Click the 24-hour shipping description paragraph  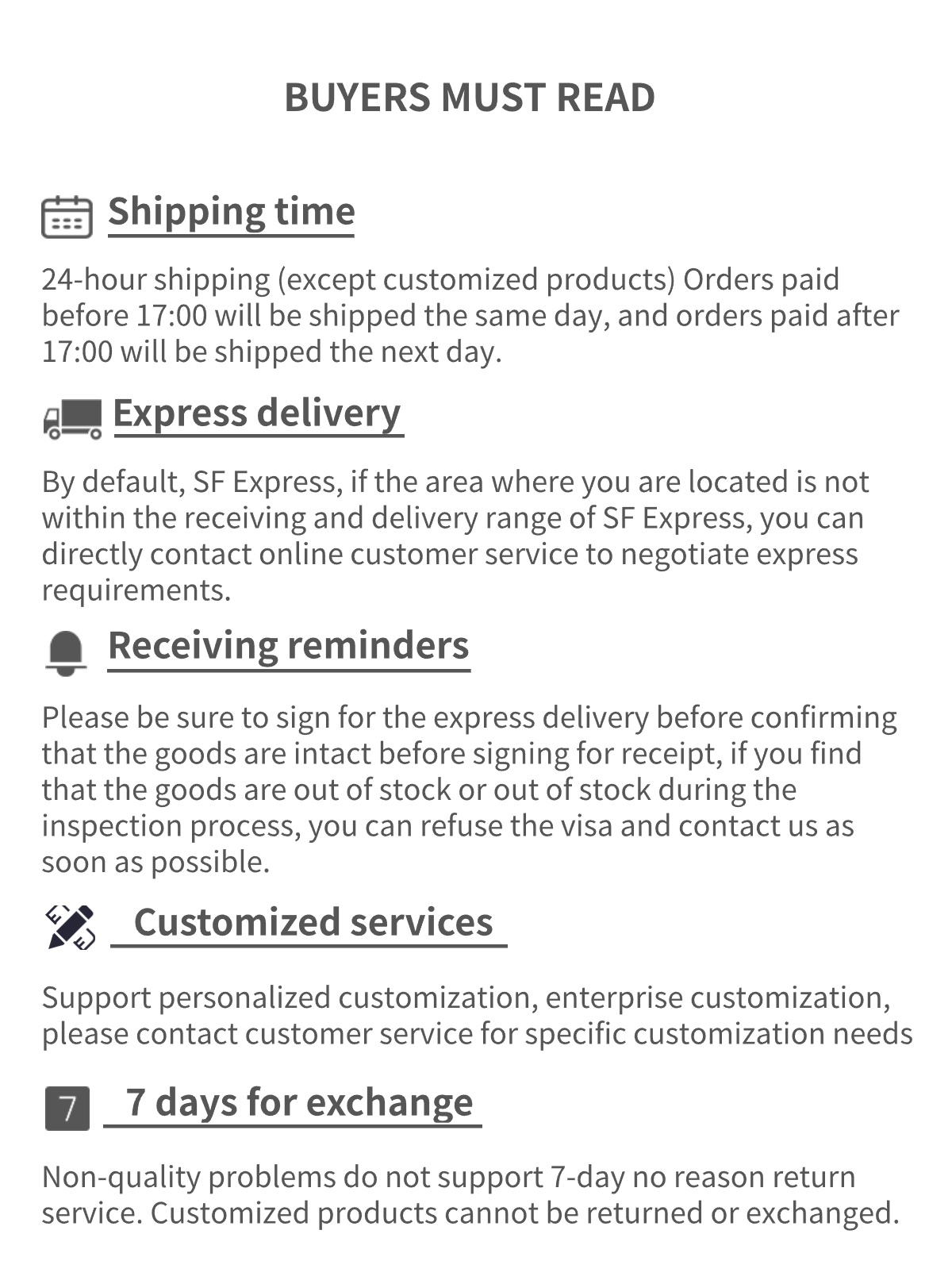[470, 315]
